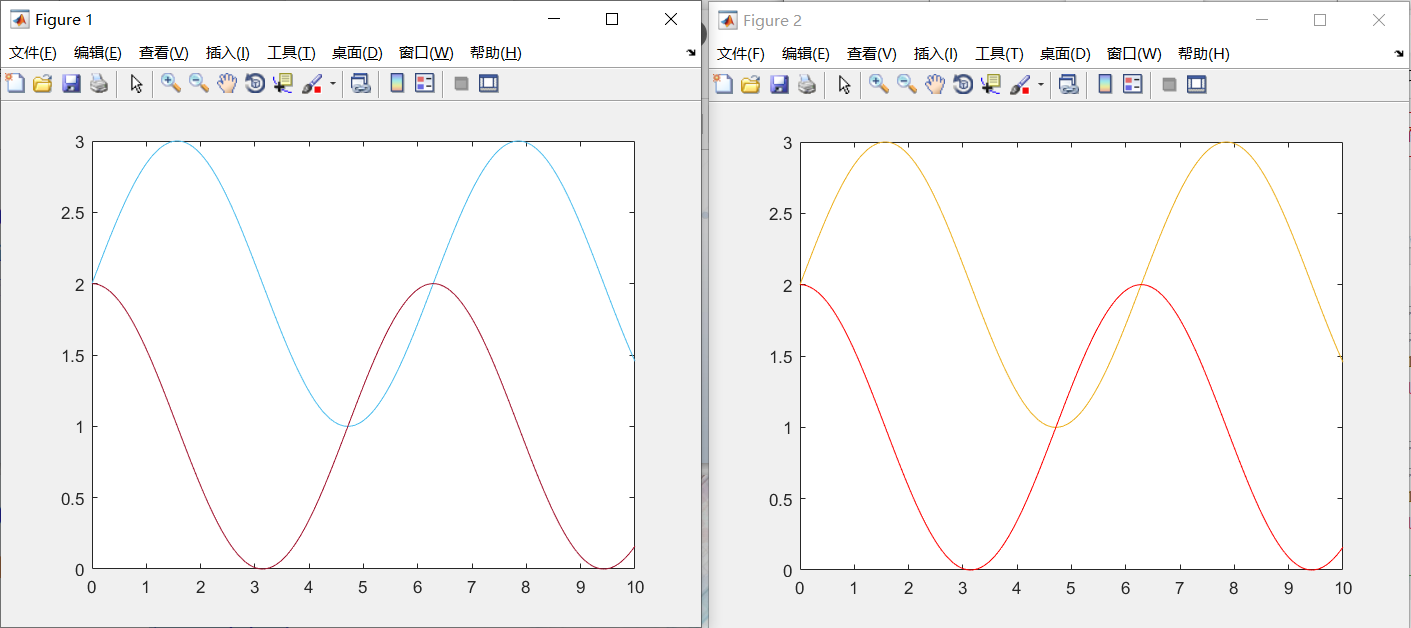
Task: Open 窗口(W) menu in Figure 2
Action: pos(1134,54)
